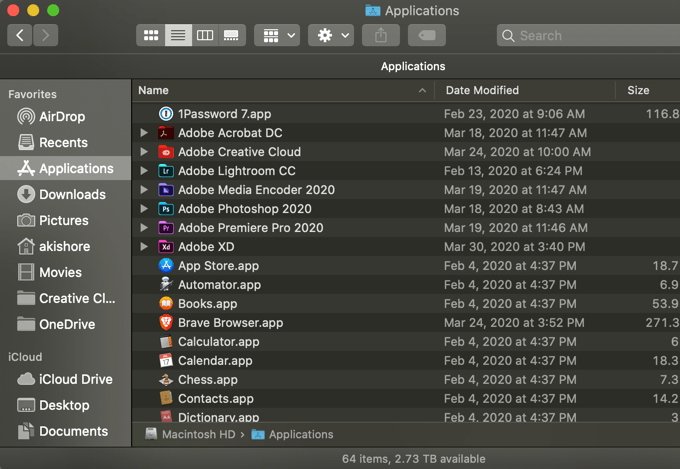The width and height of the screenshot is (680, 469).
Task: Expand the Adobe Acrobat DC folder
Action: click(x=144, y=133)
